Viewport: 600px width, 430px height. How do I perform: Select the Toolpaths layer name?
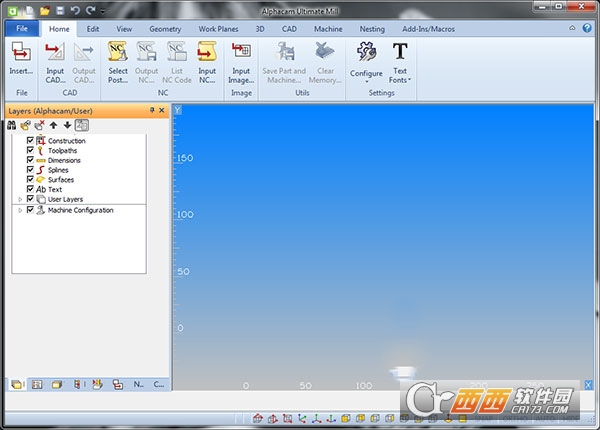62,151
